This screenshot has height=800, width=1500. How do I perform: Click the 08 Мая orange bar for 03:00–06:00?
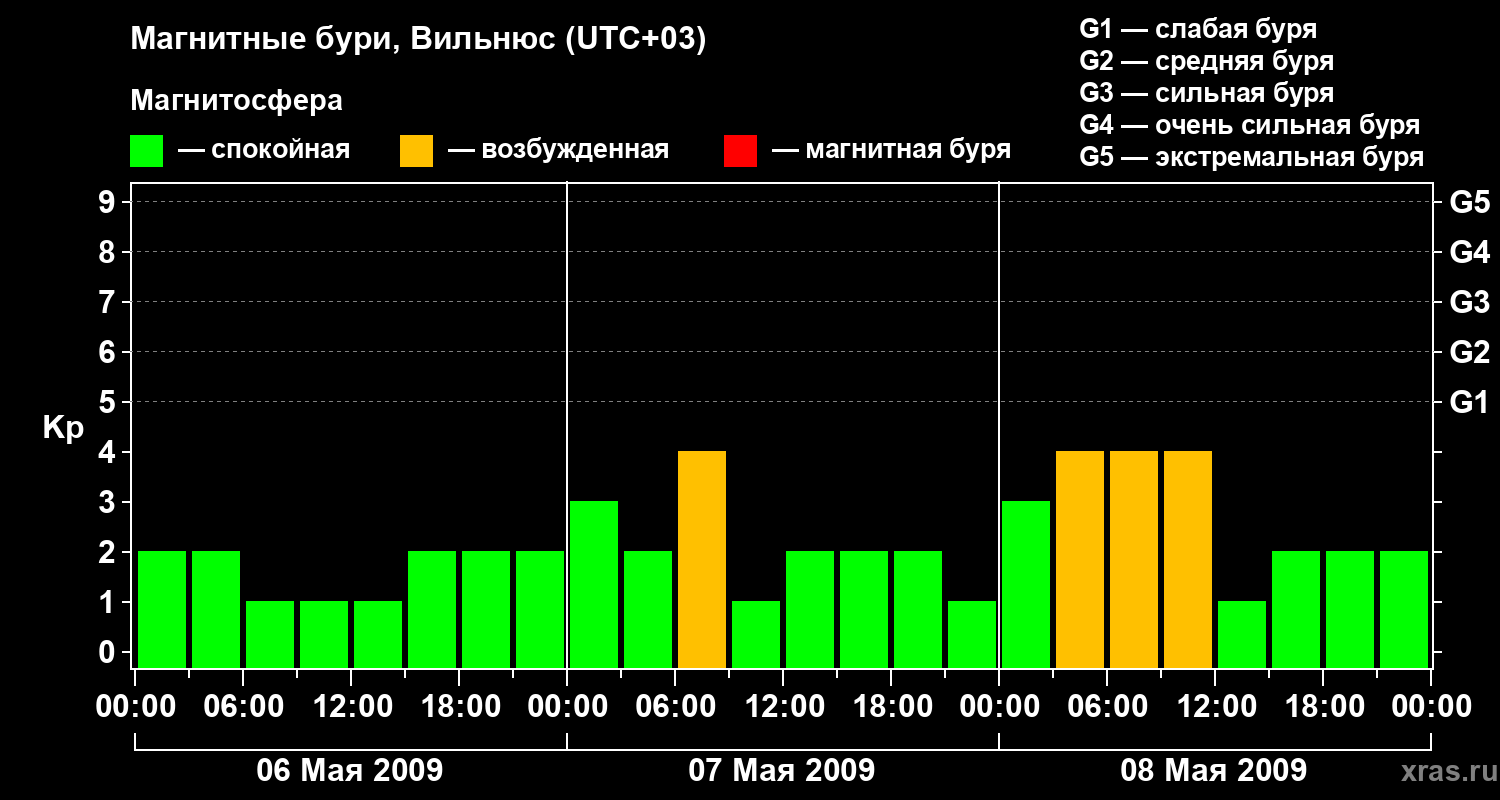coord(1080,559)
